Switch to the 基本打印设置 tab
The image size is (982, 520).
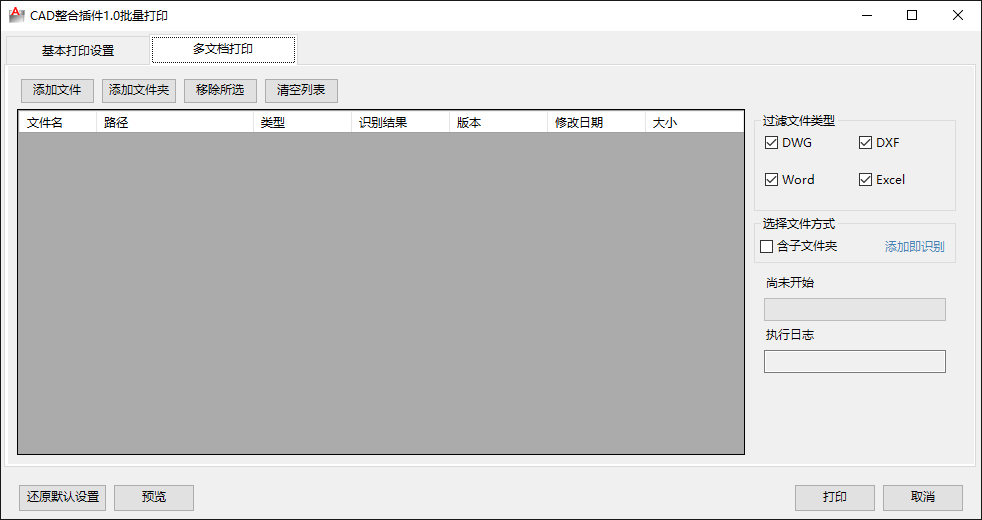pos(78,51)
